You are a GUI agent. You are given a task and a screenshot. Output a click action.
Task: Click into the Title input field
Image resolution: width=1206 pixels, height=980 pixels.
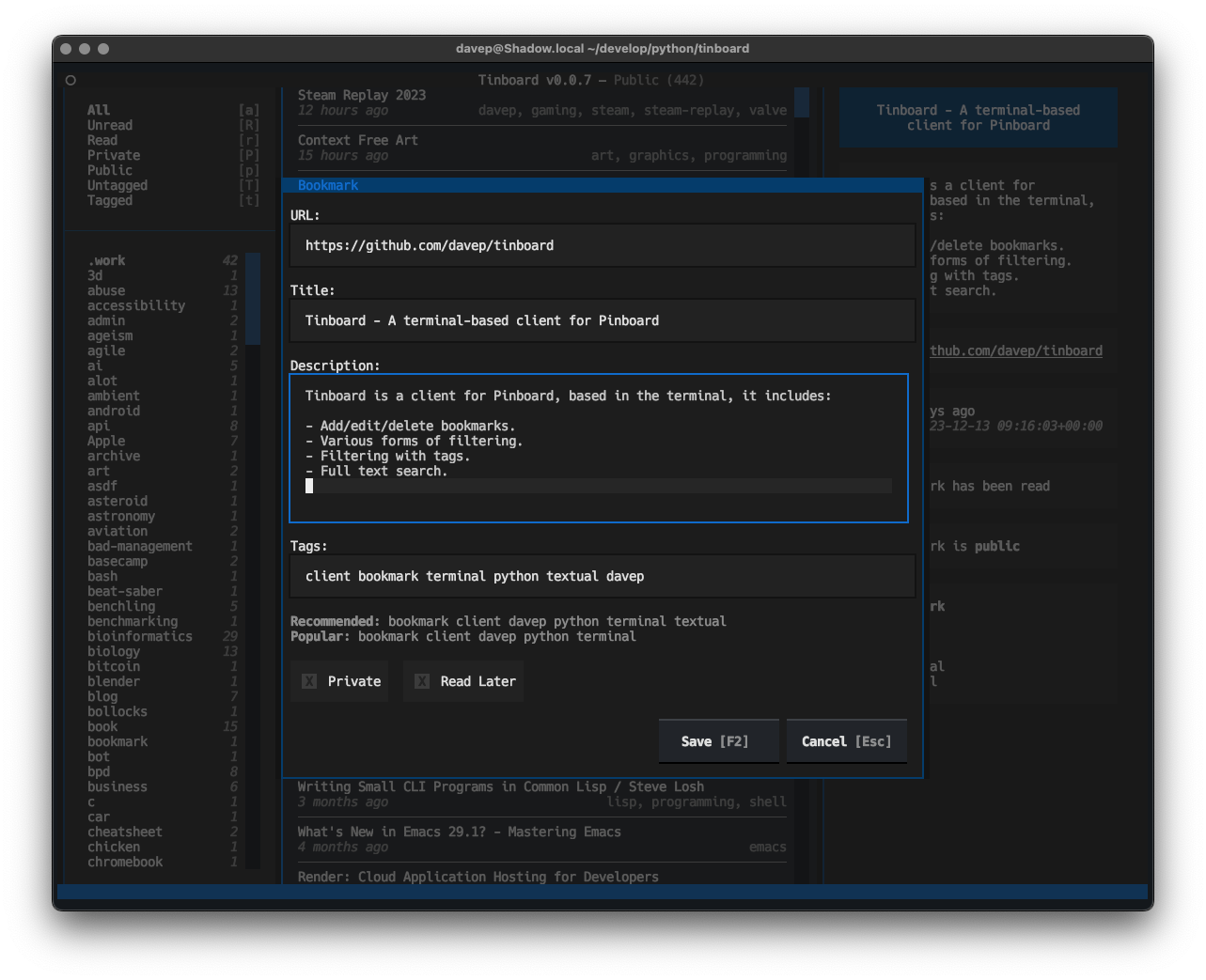[603, 320]
